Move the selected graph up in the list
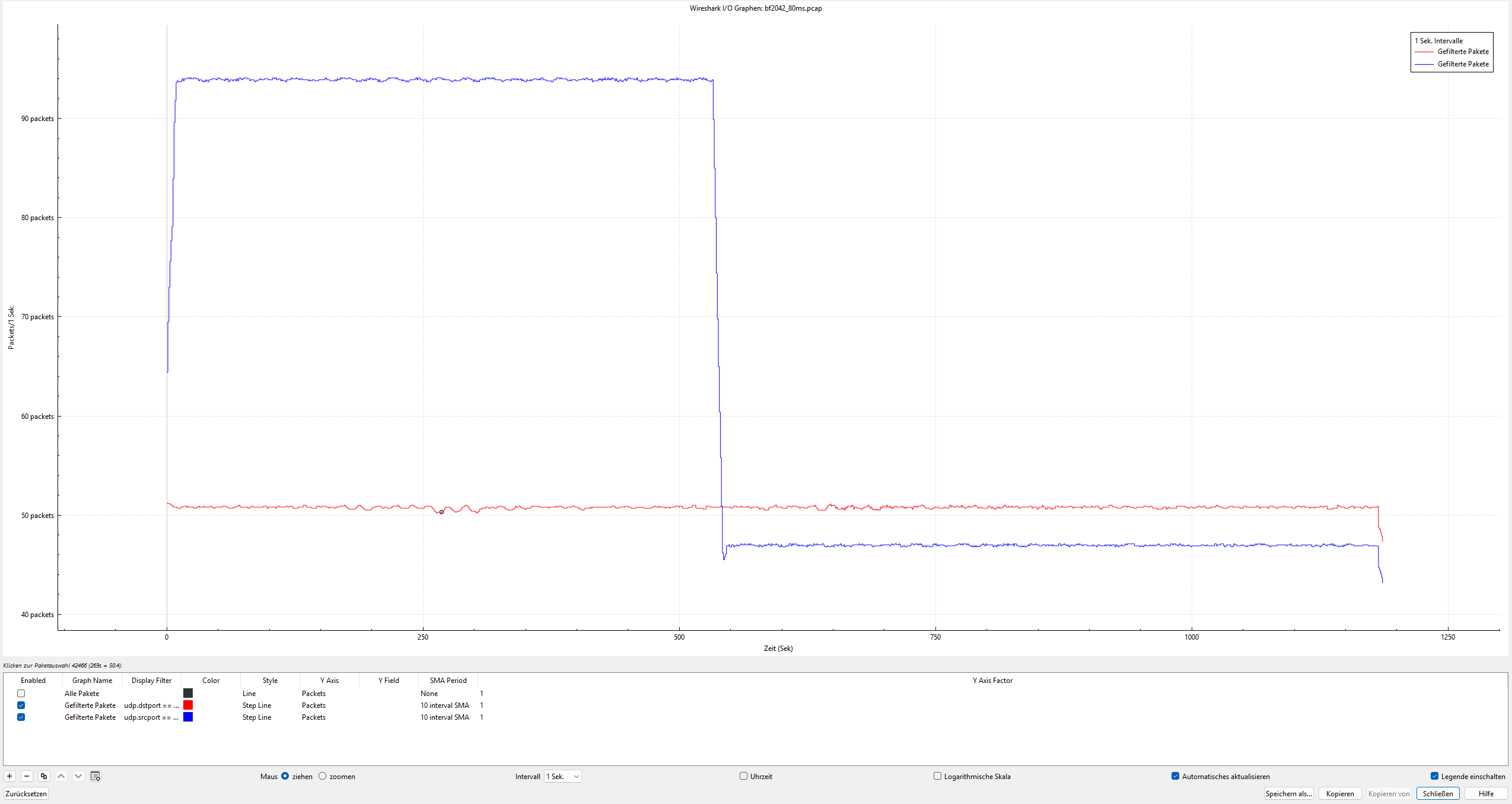The image size is (1512, 804). tap(61, 776)
